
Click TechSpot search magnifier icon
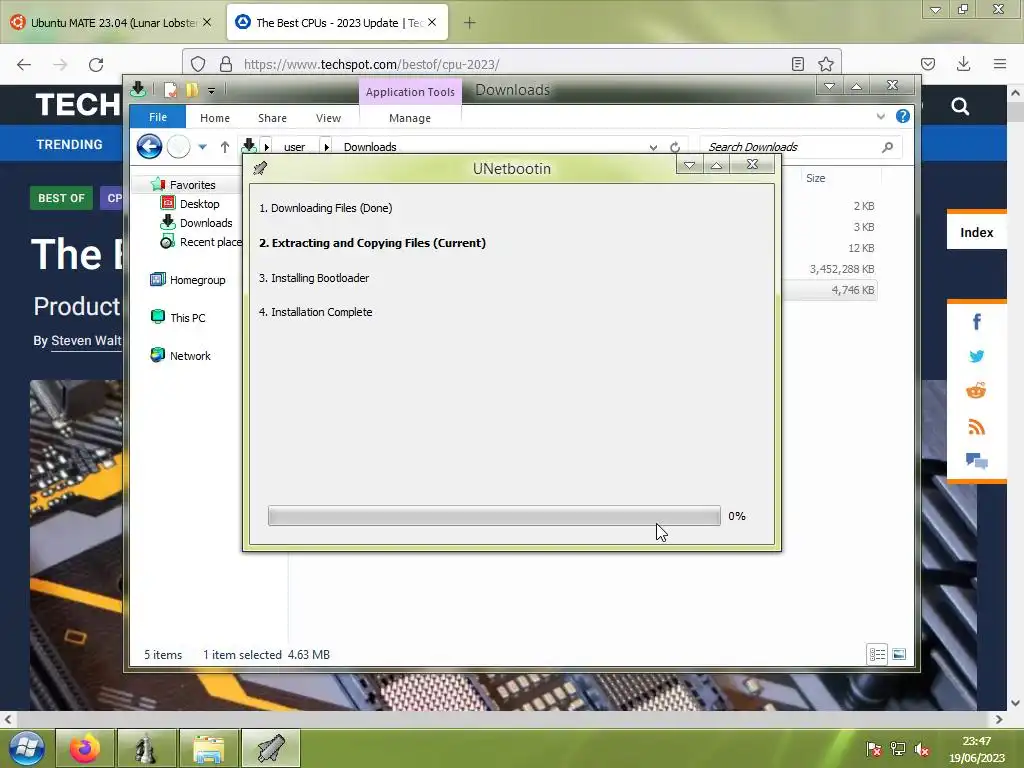pos(959,106)
